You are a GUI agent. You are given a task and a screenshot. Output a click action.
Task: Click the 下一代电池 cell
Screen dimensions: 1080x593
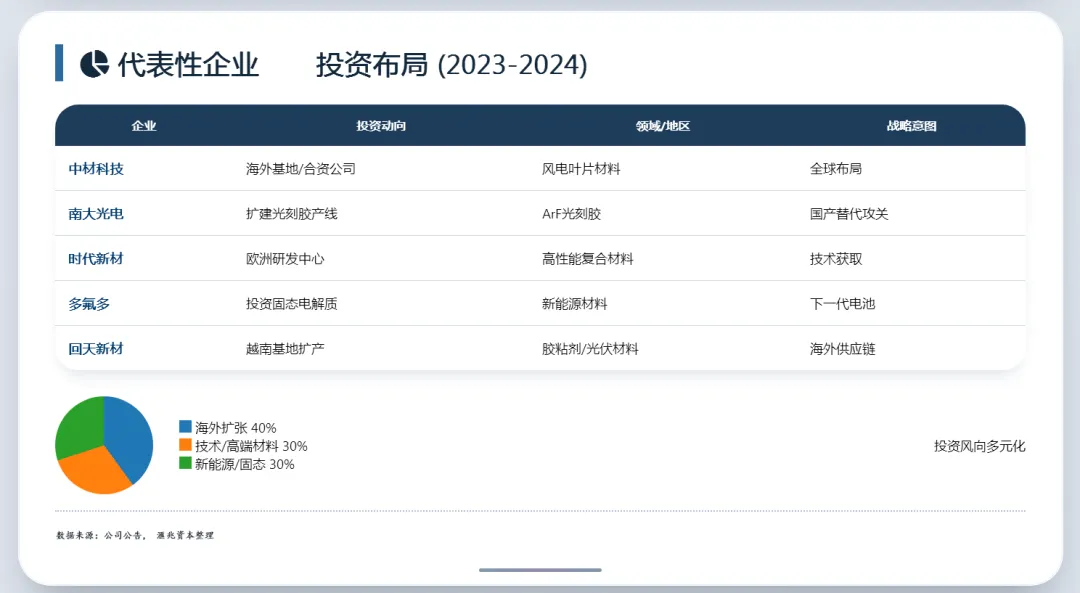(x=842, y=304)
